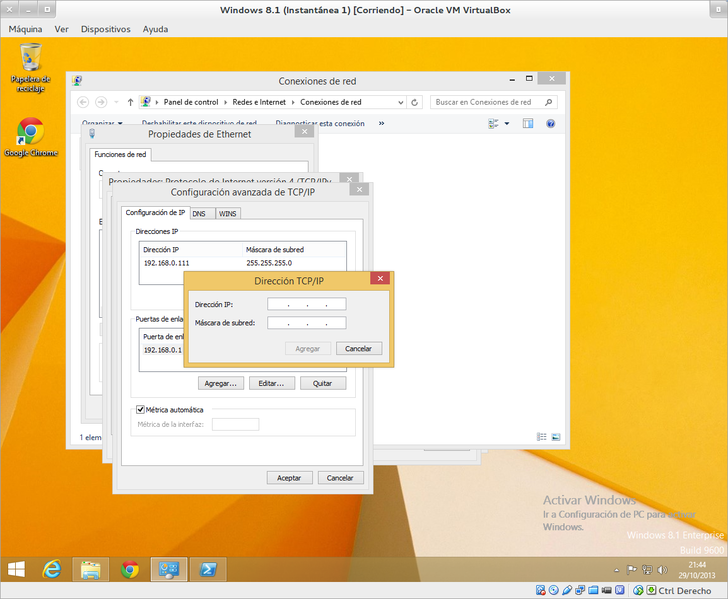Click the Dirección IP column header
This screenshot has height=599, width=728.
click(190, 250)
